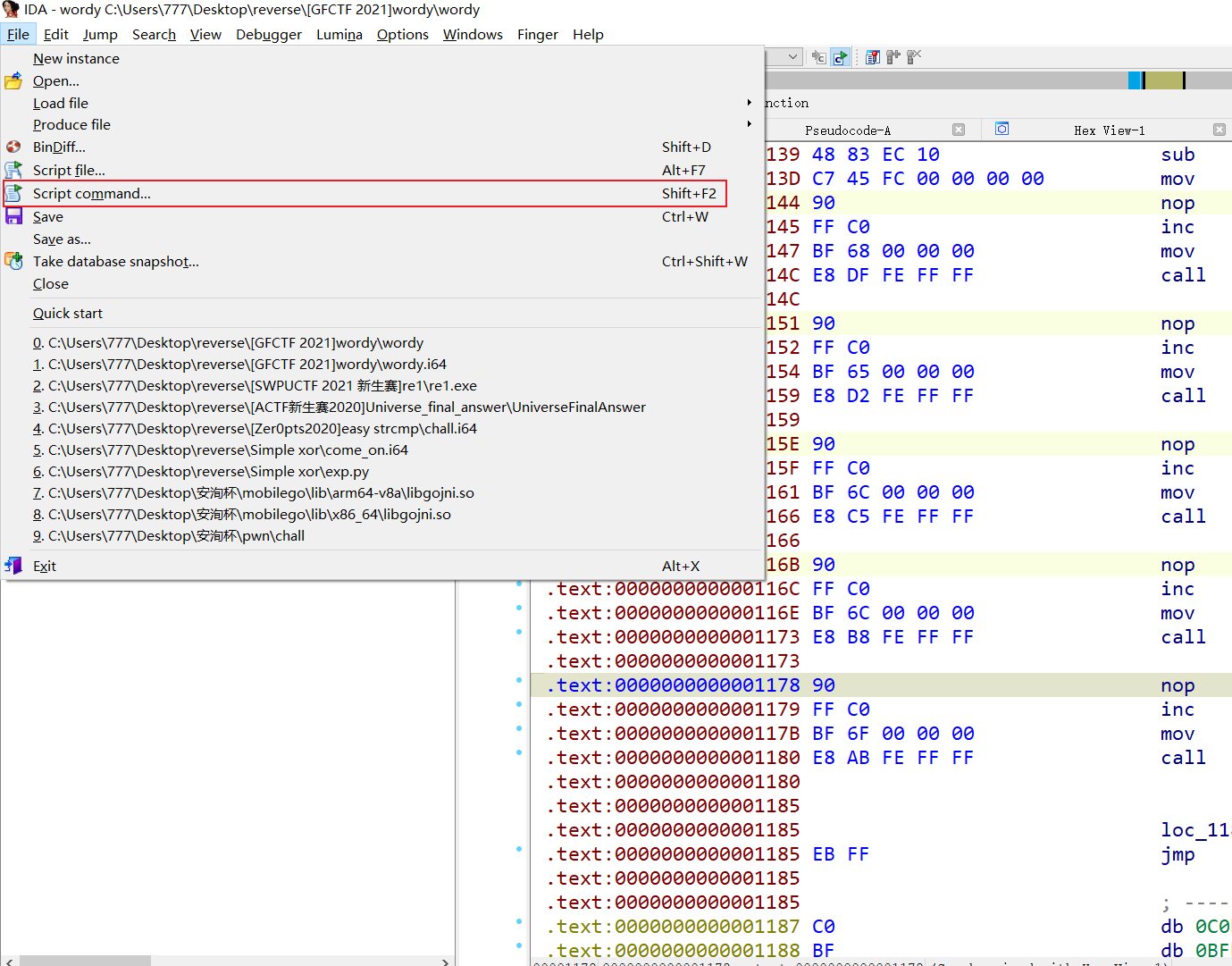
Task: Click the blue segment in navigation band
Action: [x=1135, y=80]
